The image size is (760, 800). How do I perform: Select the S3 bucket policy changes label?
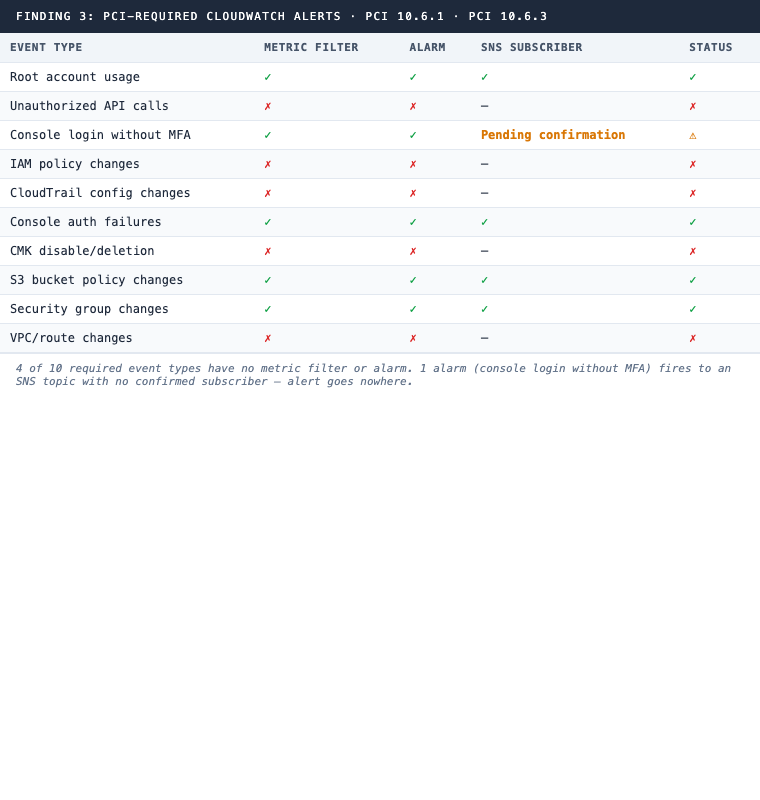96,280
